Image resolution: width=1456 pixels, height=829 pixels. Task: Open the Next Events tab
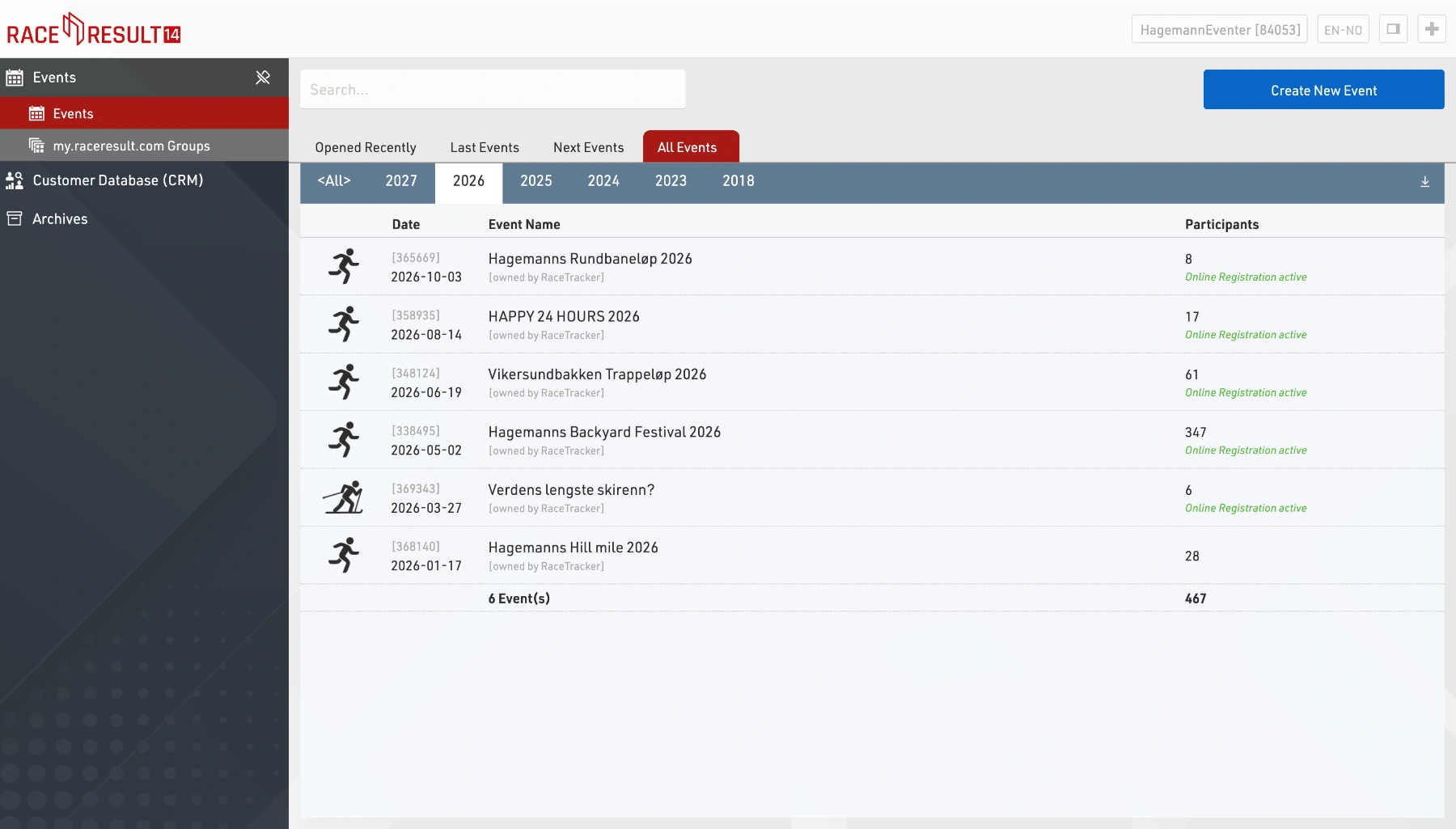[588, 146]
